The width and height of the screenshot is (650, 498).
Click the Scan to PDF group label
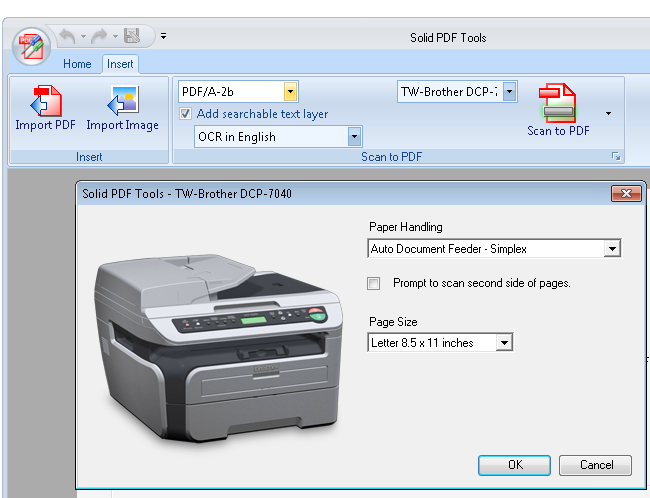(391, 157)
